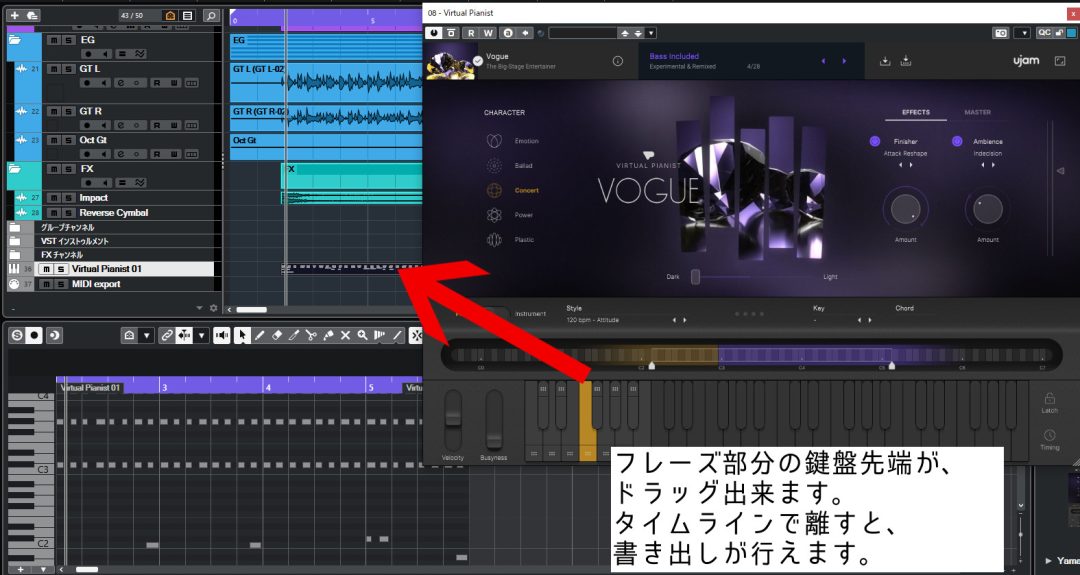The image size is (1080, 575).
Task: Open auto-scroll options dropdown in key editor
Action: 201,335
